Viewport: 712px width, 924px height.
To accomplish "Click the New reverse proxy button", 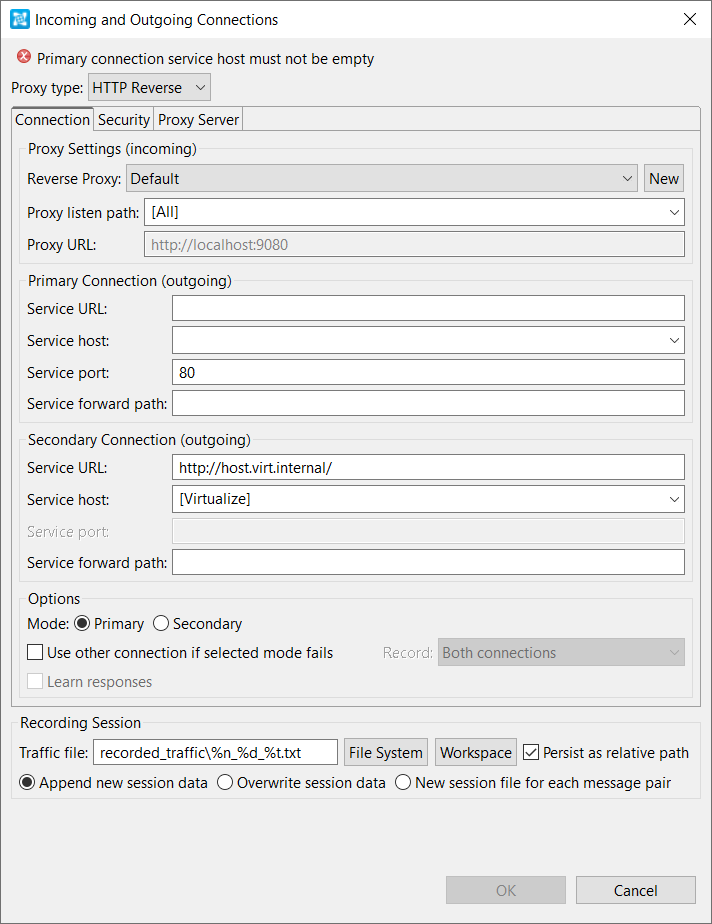I will (664, 179).
